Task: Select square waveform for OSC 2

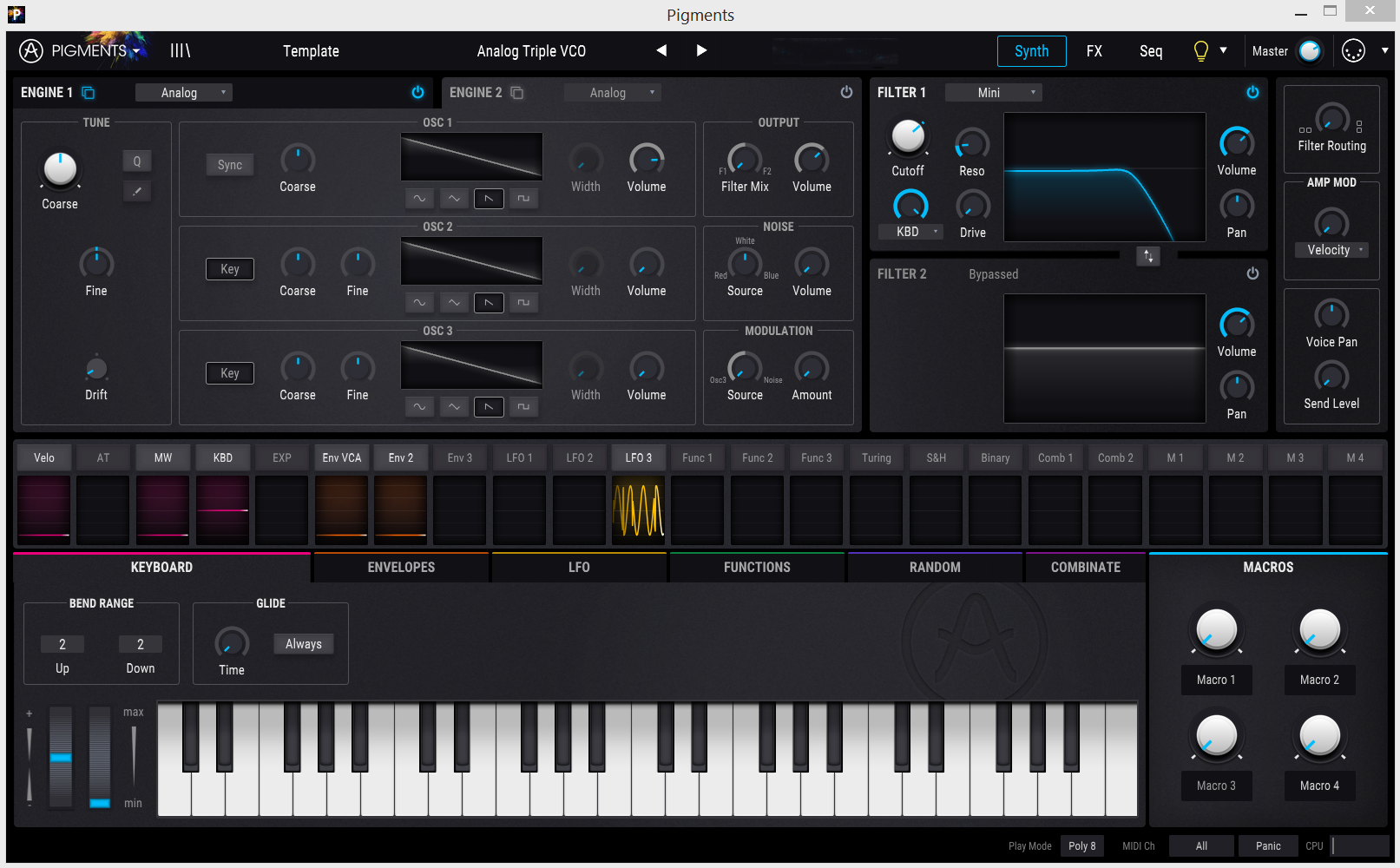Action: point(523,303)
